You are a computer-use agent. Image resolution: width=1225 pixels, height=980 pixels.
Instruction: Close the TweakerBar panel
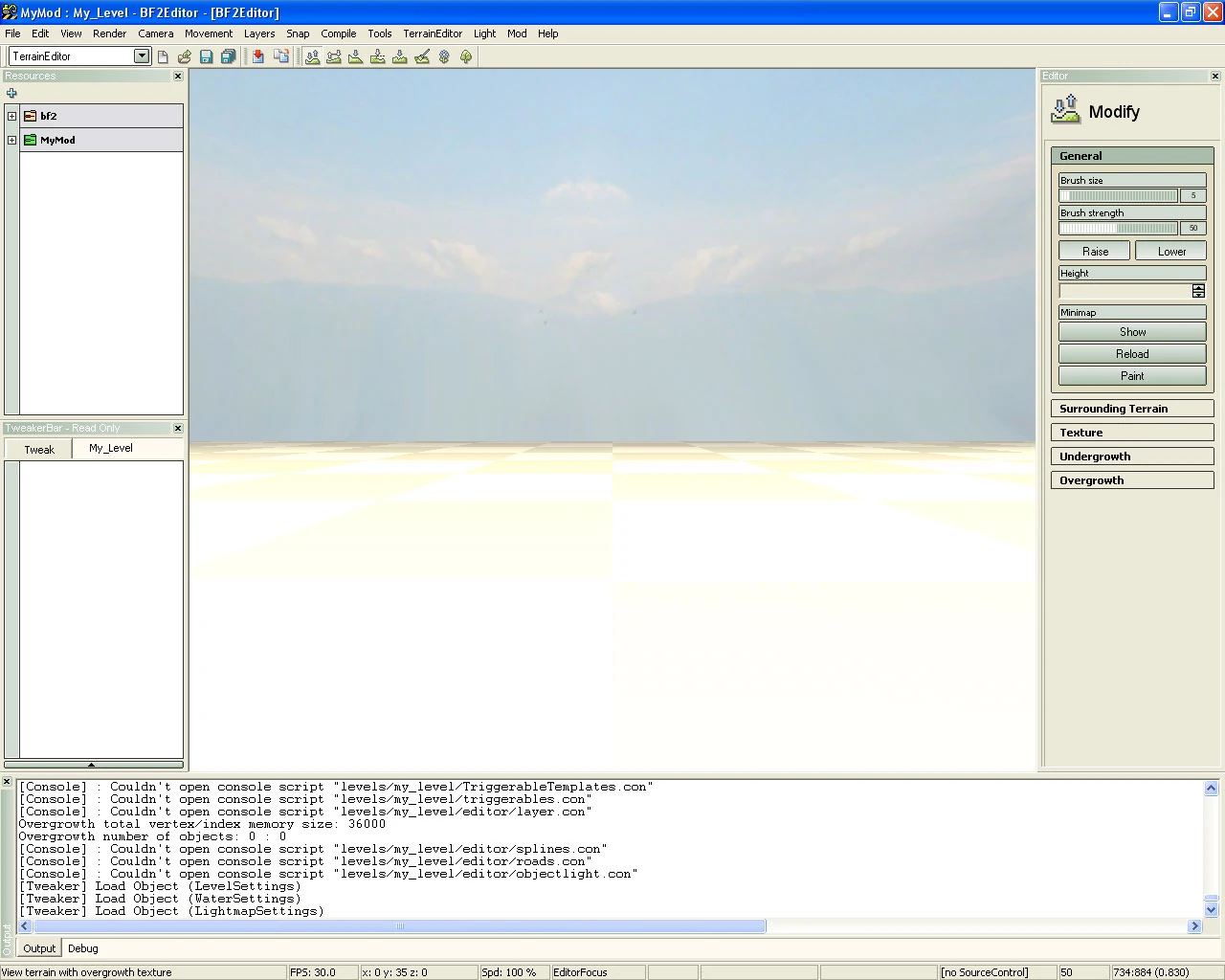click(177, 428)
